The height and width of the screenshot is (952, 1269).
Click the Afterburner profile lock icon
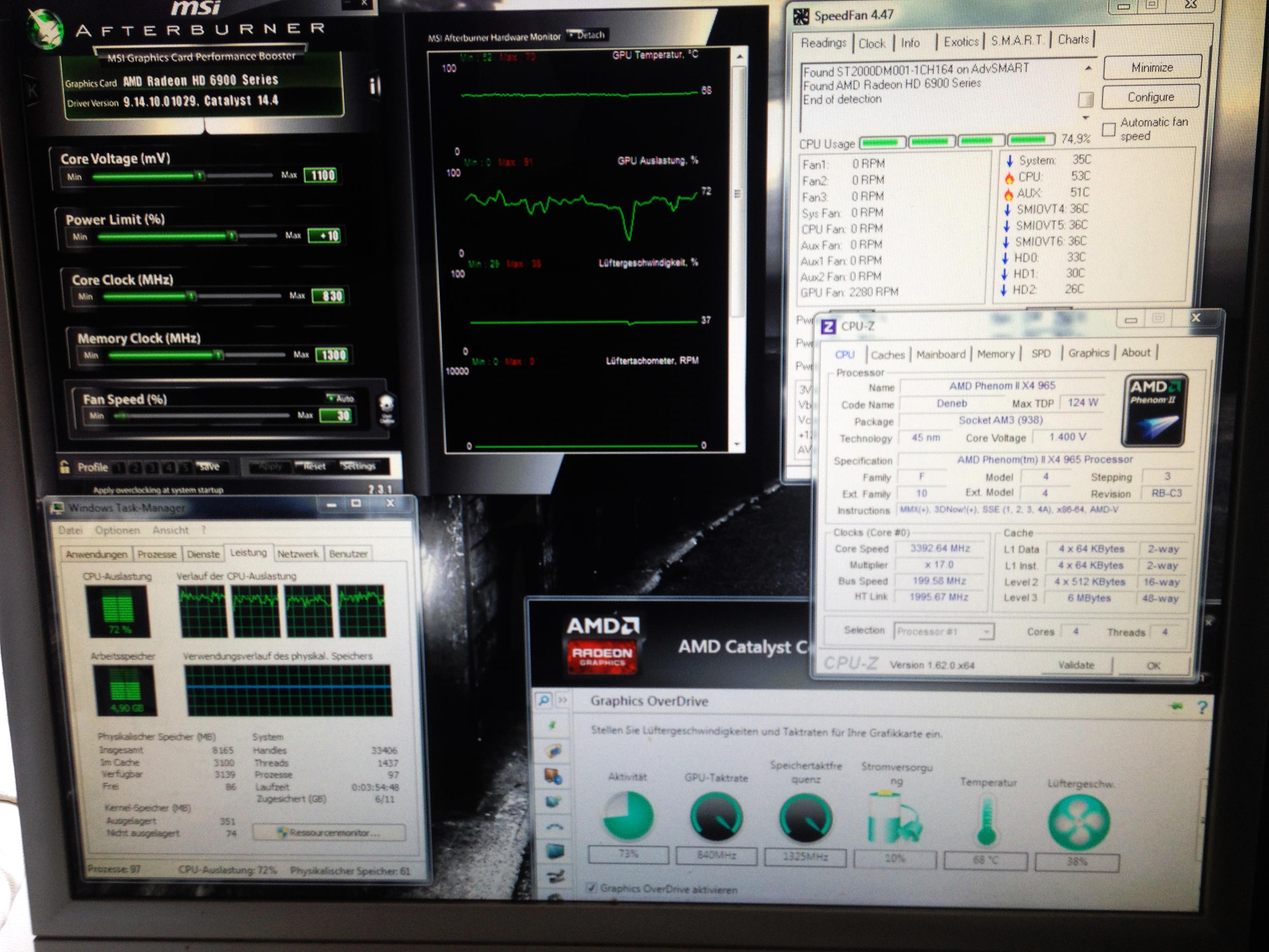pyautogui.click(x=65, y=467)
